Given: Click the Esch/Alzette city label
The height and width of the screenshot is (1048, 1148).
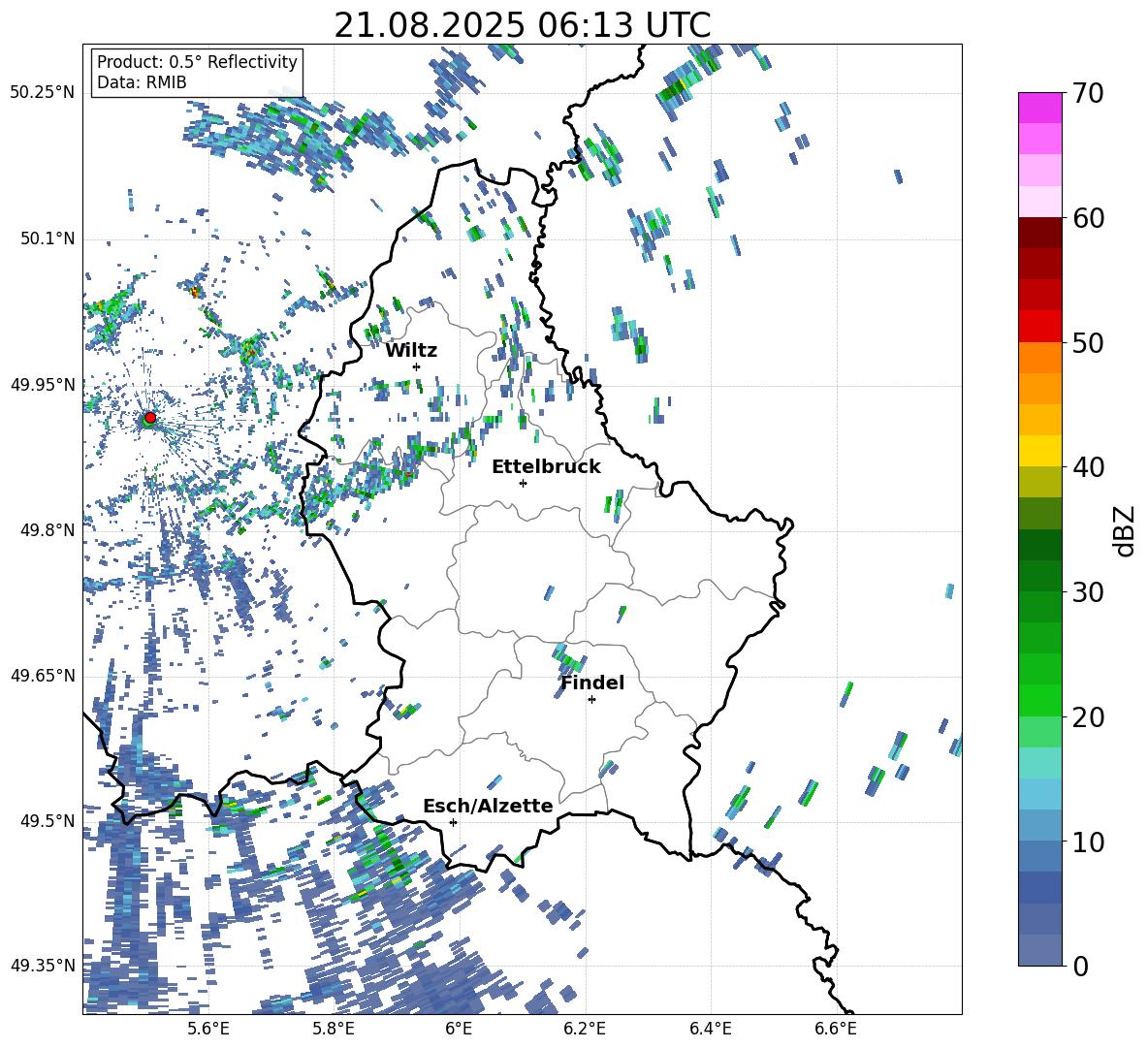Looking at the screenshot, I should 488,806.
